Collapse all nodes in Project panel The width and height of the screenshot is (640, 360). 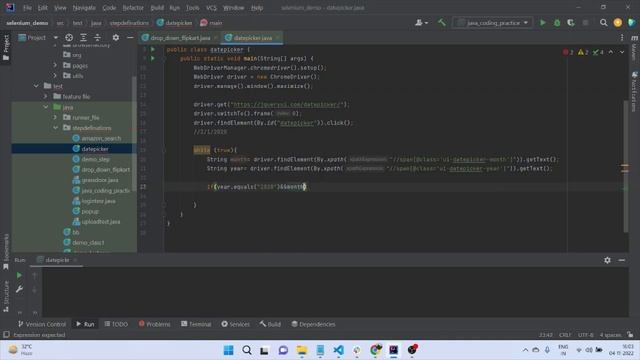97,38
